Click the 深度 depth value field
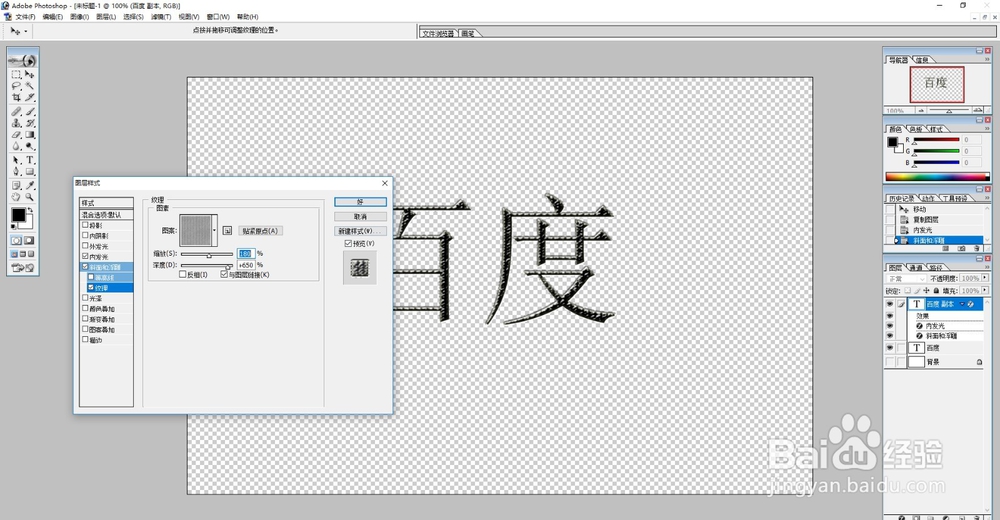The image size is (1000, 520). (246, 265)
